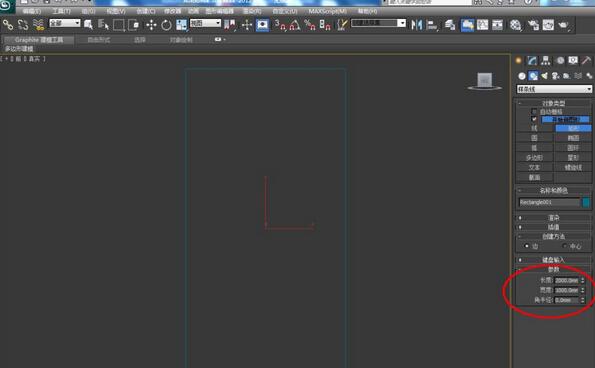This screenshot has height=368, width=595.
Task: Click the Select and Link tool
Action: coord(8,25)
